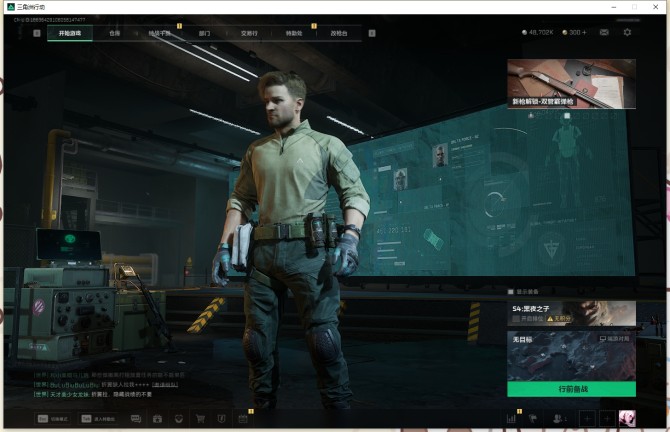The image size is (670, 432).
Task: Open the shield badge icon
Action: (x=221, y=419)
